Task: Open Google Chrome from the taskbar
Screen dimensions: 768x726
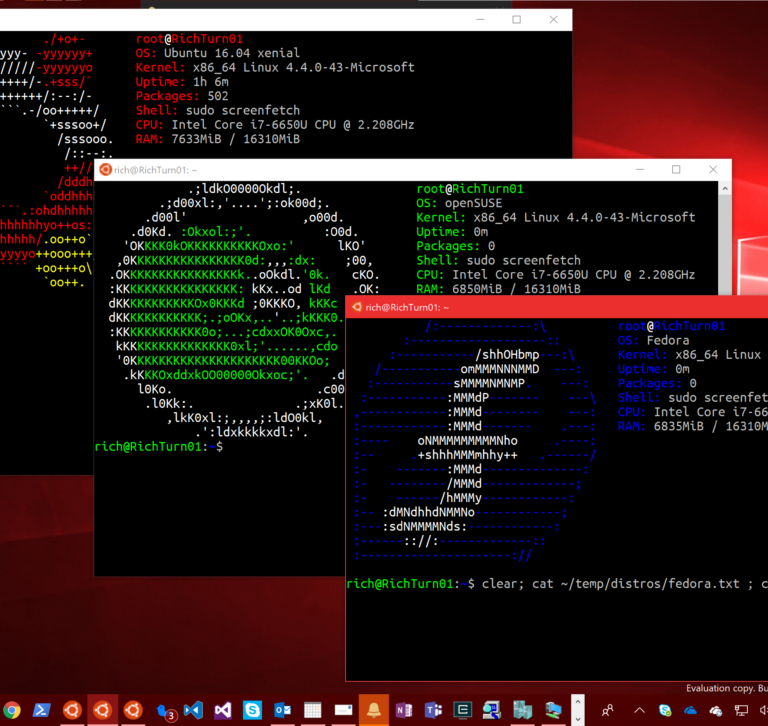Action: click(x=11, y=710)
